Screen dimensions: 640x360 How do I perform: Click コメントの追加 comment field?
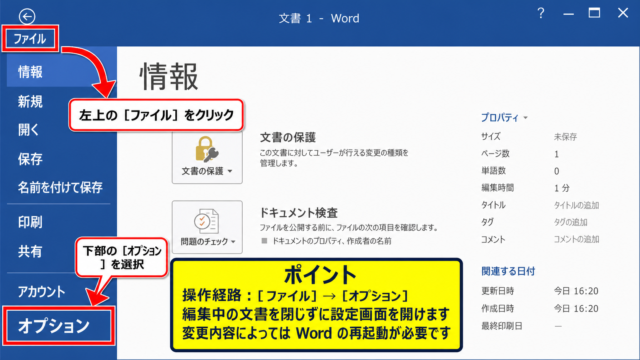(x=576, y=239)
